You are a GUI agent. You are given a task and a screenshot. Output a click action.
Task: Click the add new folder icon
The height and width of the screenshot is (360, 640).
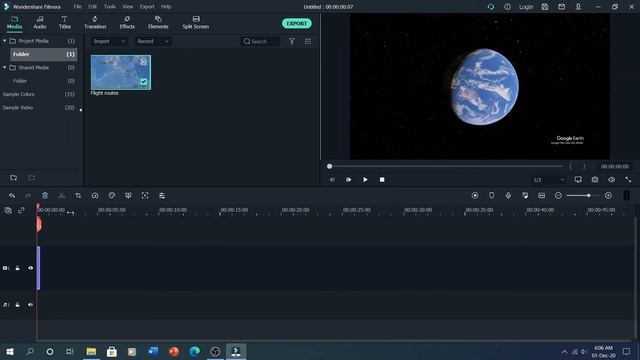click(13, 178)
